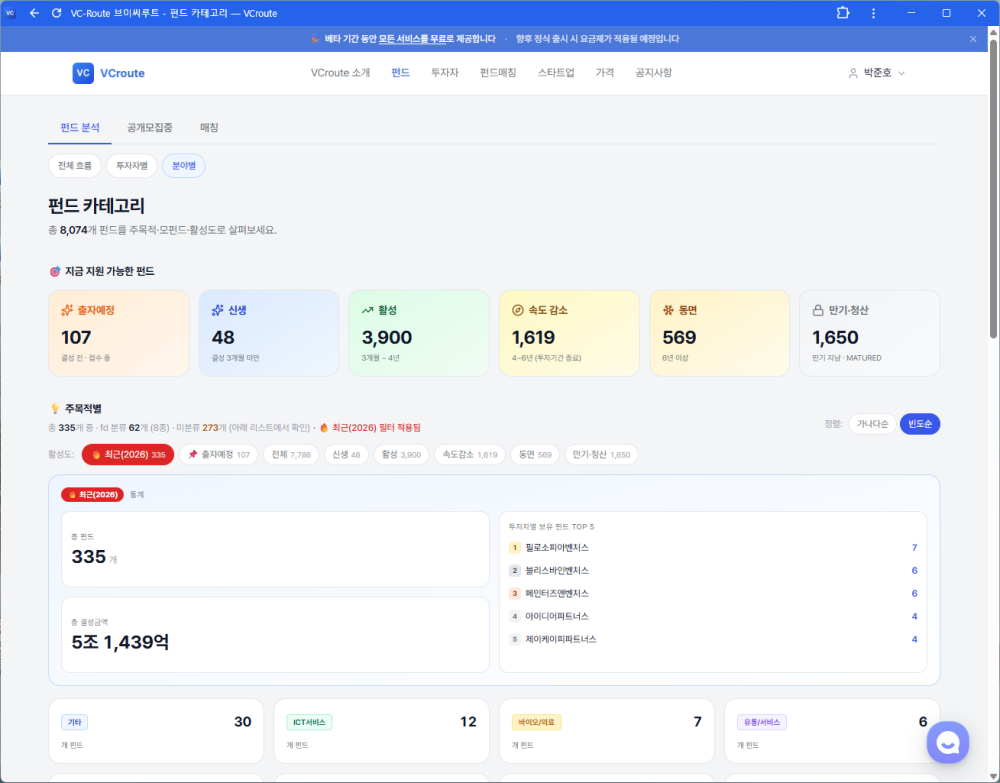Click the 출자예정 sparkle icon on the card
Viewport: 1000px width, 783px height.
pyautogui.click(x=67, y=311)
